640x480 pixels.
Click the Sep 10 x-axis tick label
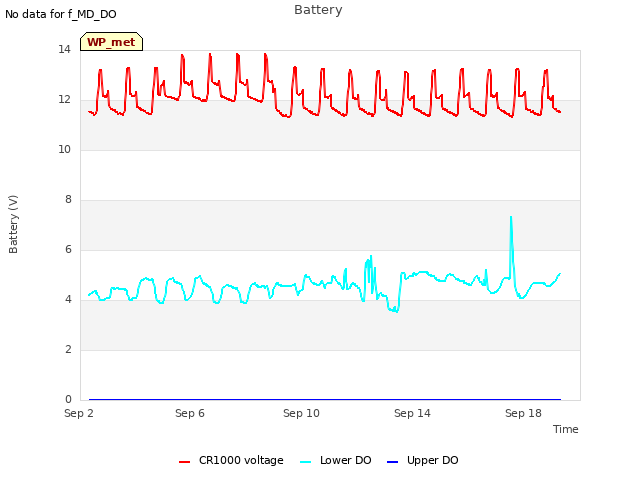[x=301, y=413]
